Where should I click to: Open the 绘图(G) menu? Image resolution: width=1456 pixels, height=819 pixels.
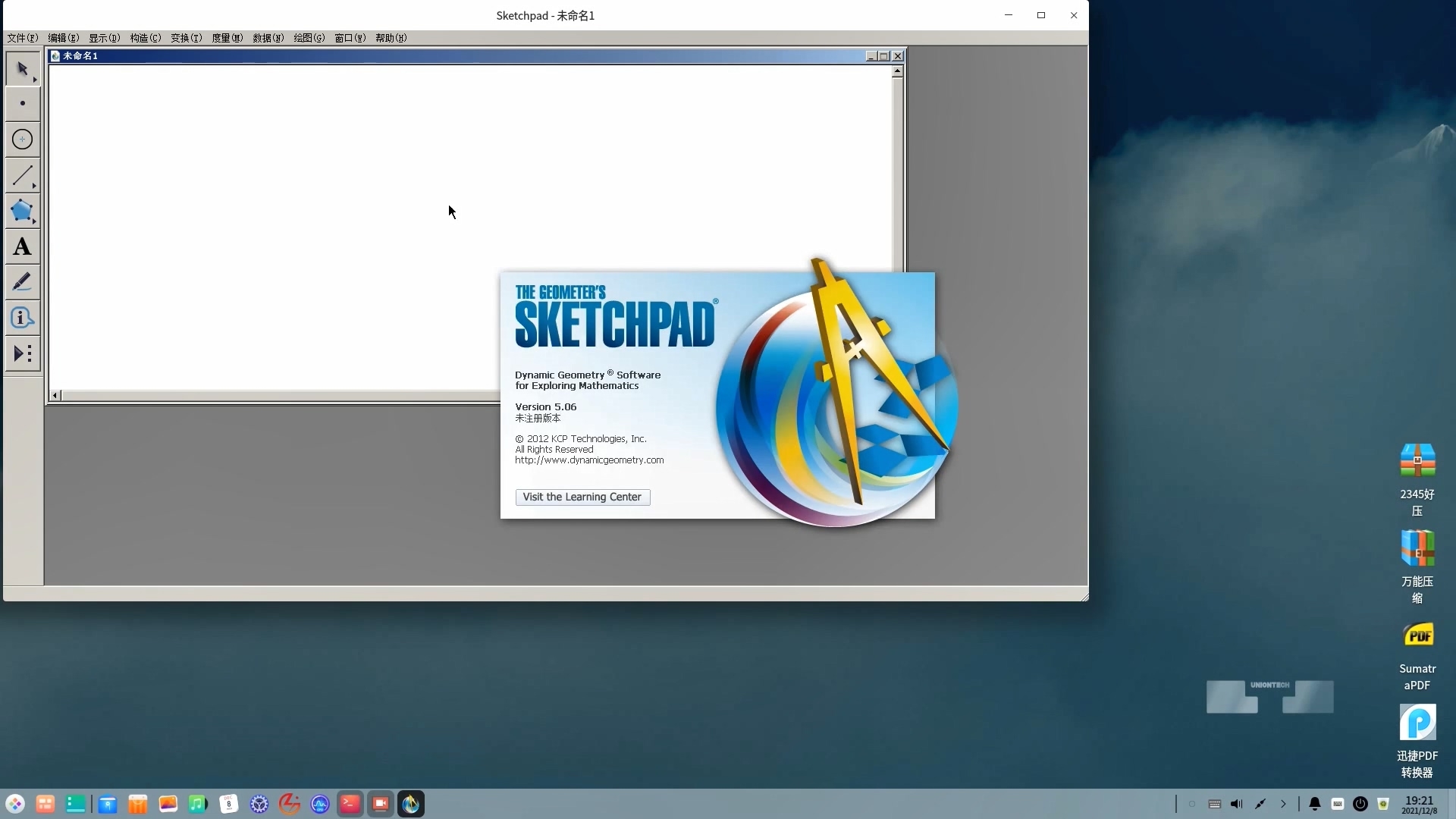point(309,38)
